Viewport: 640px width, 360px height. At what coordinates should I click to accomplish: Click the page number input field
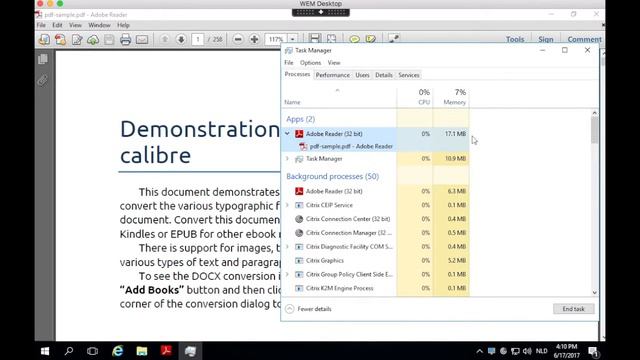click(x=198, y=39)
